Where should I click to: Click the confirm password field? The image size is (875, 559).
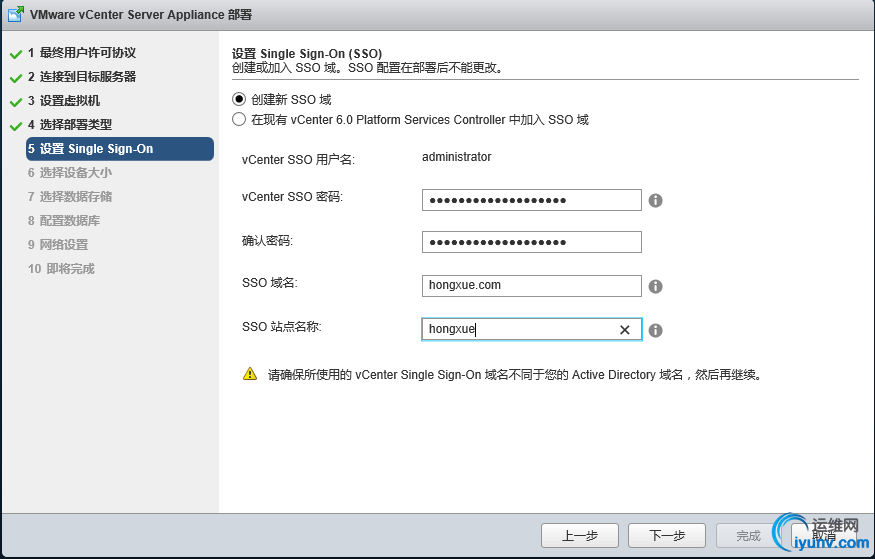[x=531, y=242]
